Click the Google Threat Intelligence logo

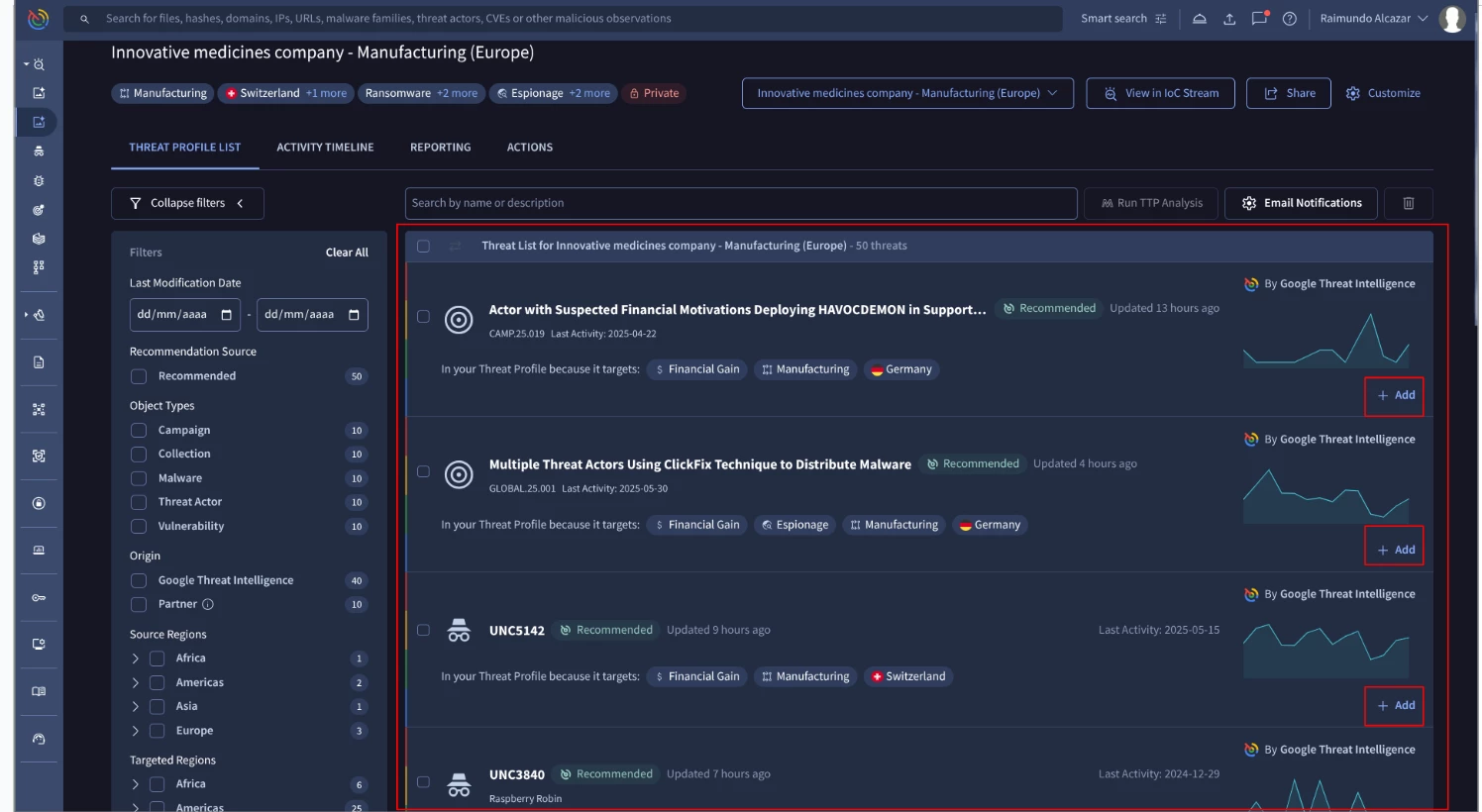point(39,19)
